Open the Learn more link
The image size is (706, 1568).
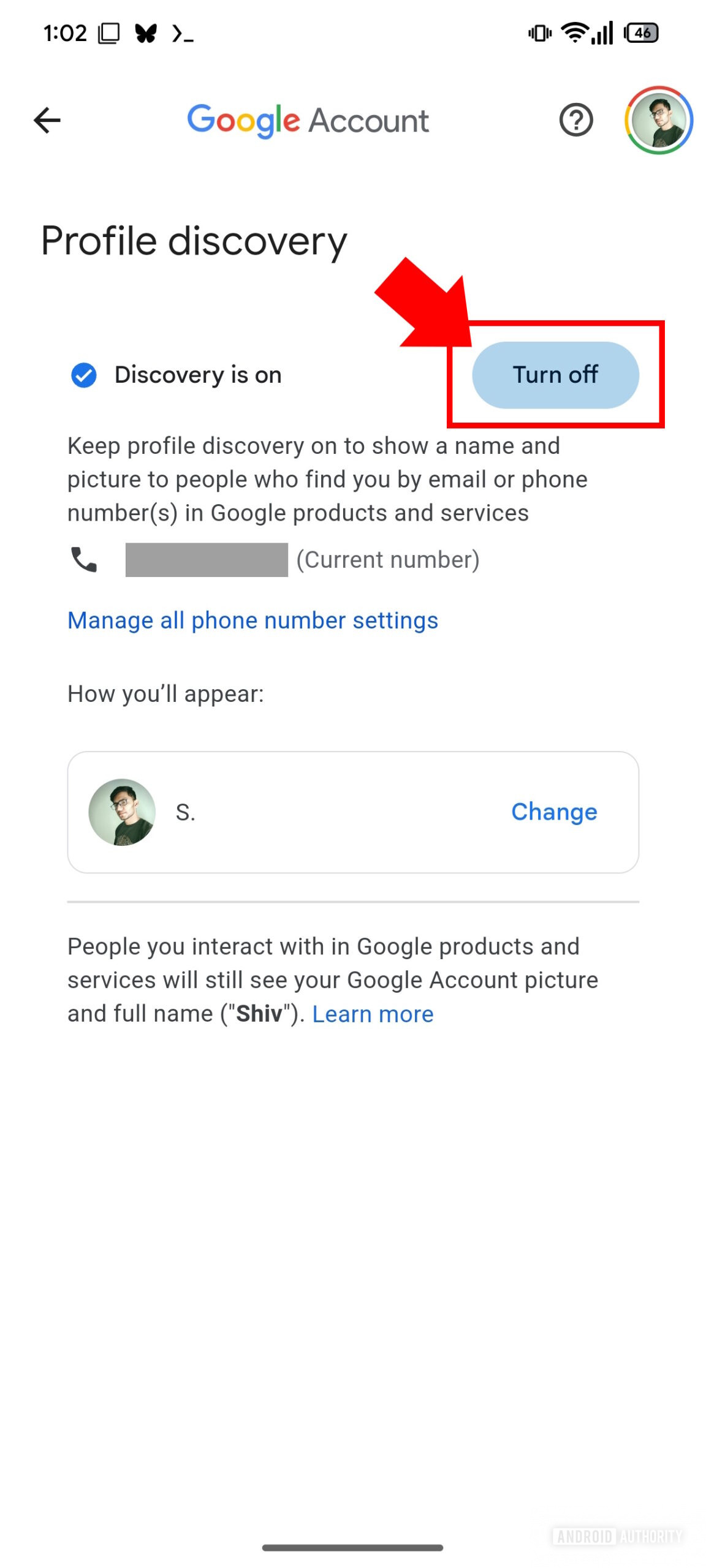[x=373, y=1014]
